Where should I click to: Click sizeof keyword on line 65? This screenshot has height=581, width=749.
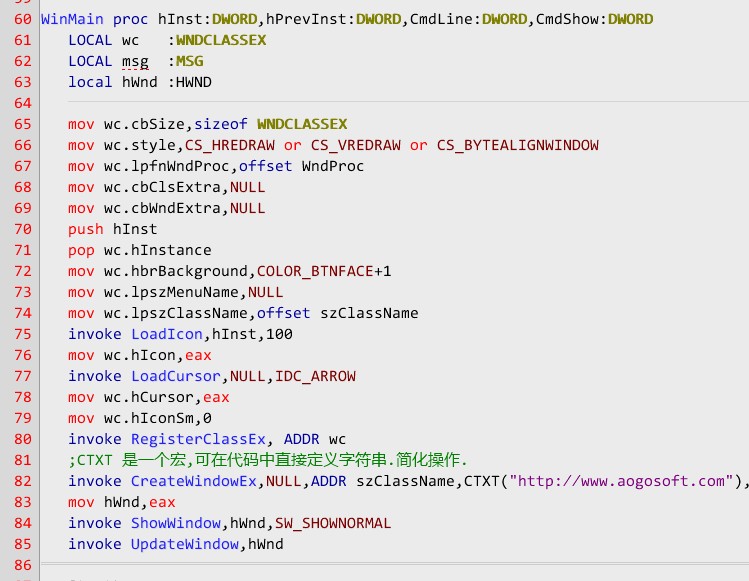(221, 124)
